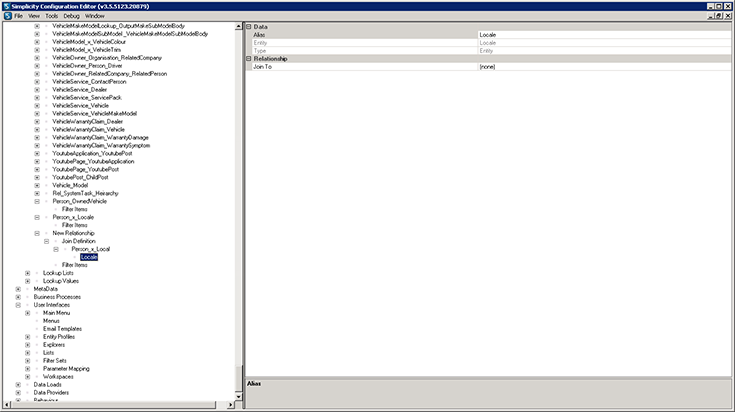Viewport: 735px width, 412px height.
Task: Select Rel_SystemTask_Heirarchy relationship
Action: point(85,193)
